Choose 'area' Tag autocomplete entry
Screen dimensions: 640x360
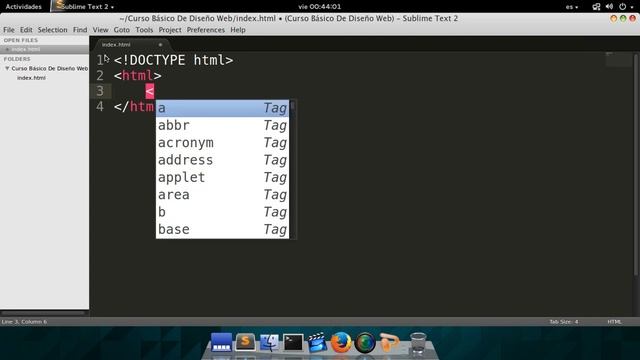222,195
